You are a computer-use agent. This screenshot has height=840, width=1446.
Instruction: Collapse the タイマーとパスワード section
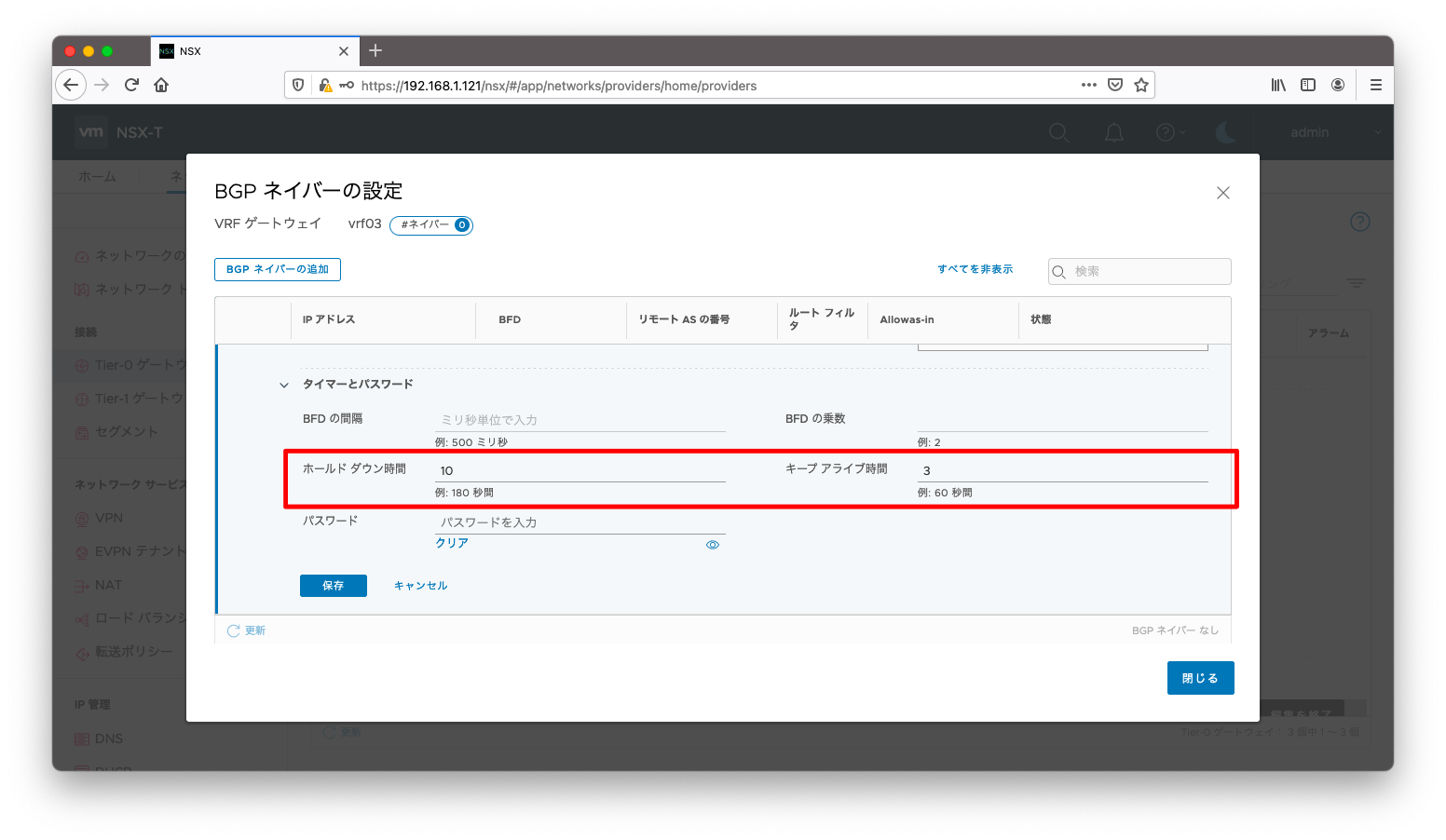point(284,385)
